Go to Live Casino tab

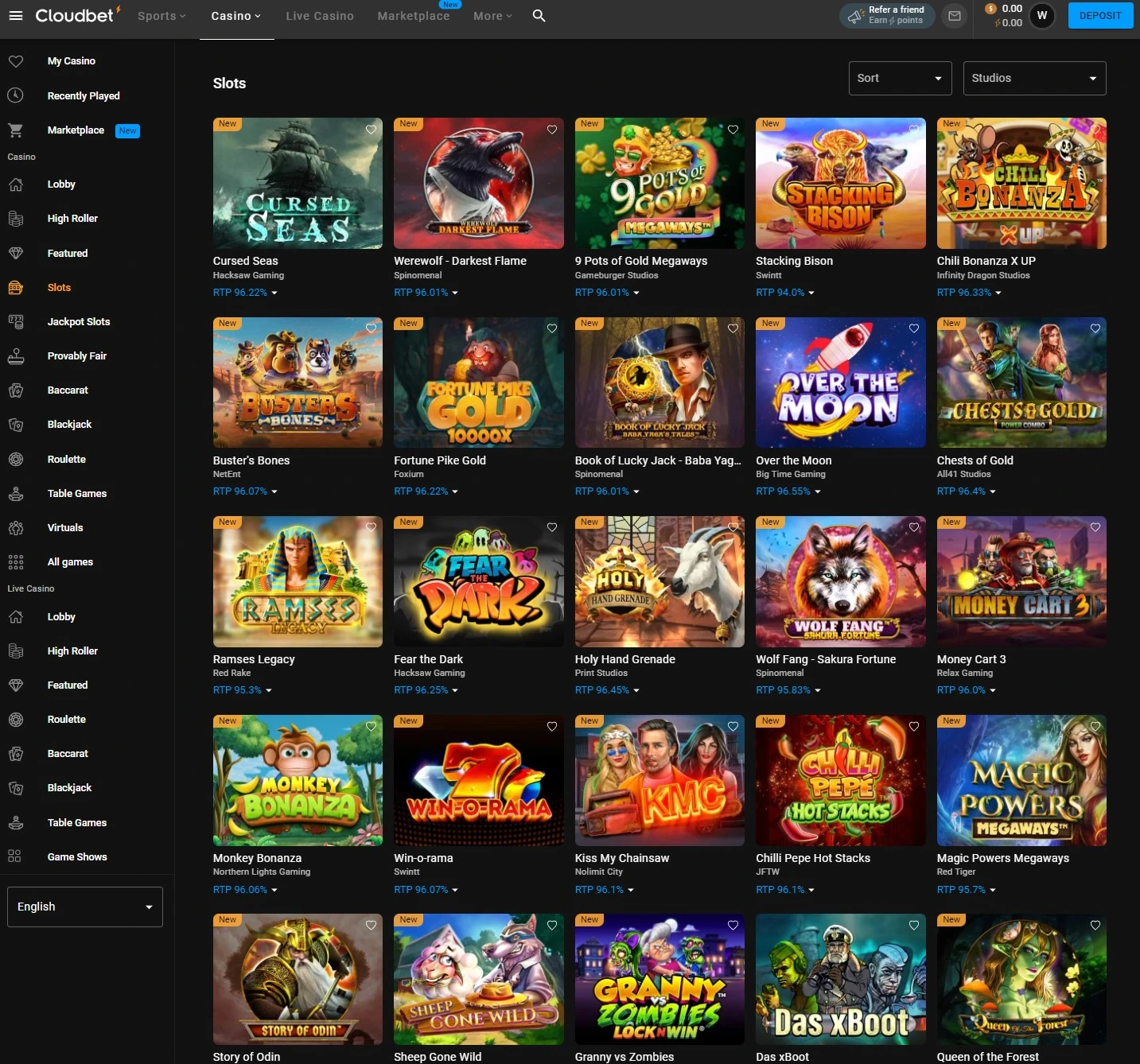click(320, 16)
